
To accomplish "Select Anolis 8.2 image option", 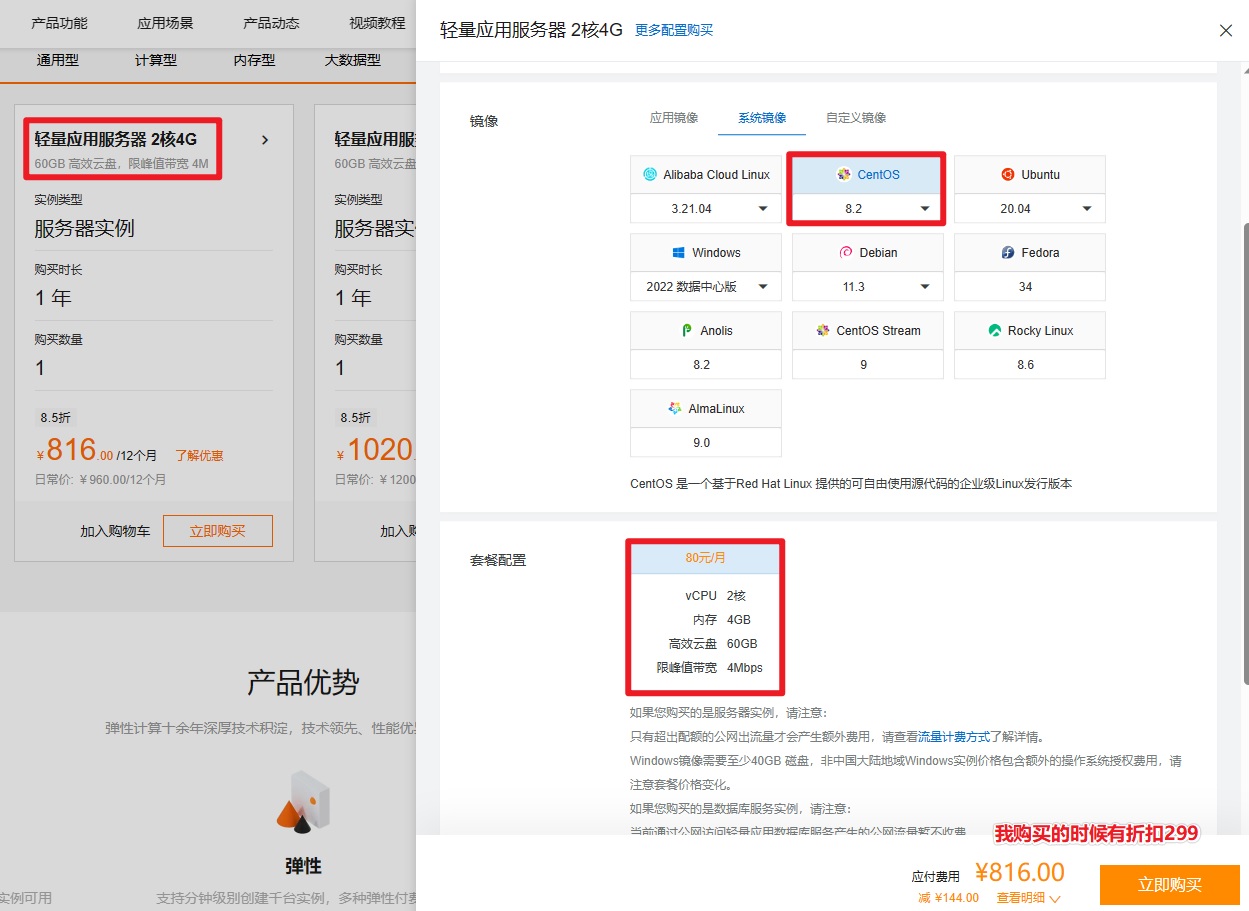I will coord(706,345).
